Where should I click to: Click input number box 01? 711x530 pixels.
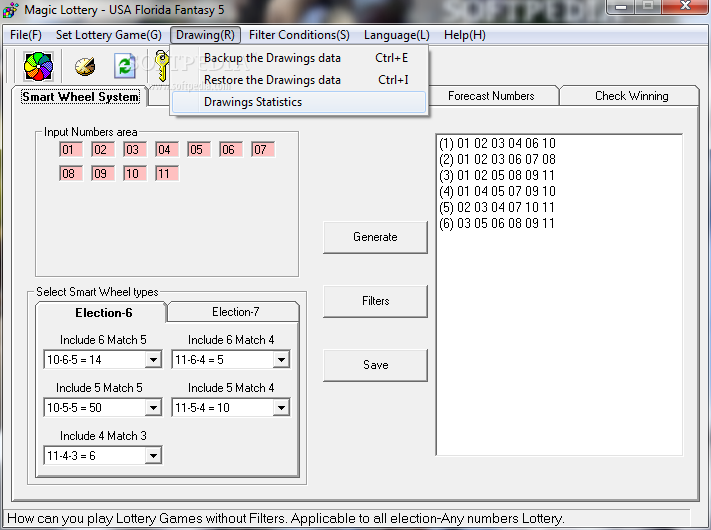[x=71, y=150]
